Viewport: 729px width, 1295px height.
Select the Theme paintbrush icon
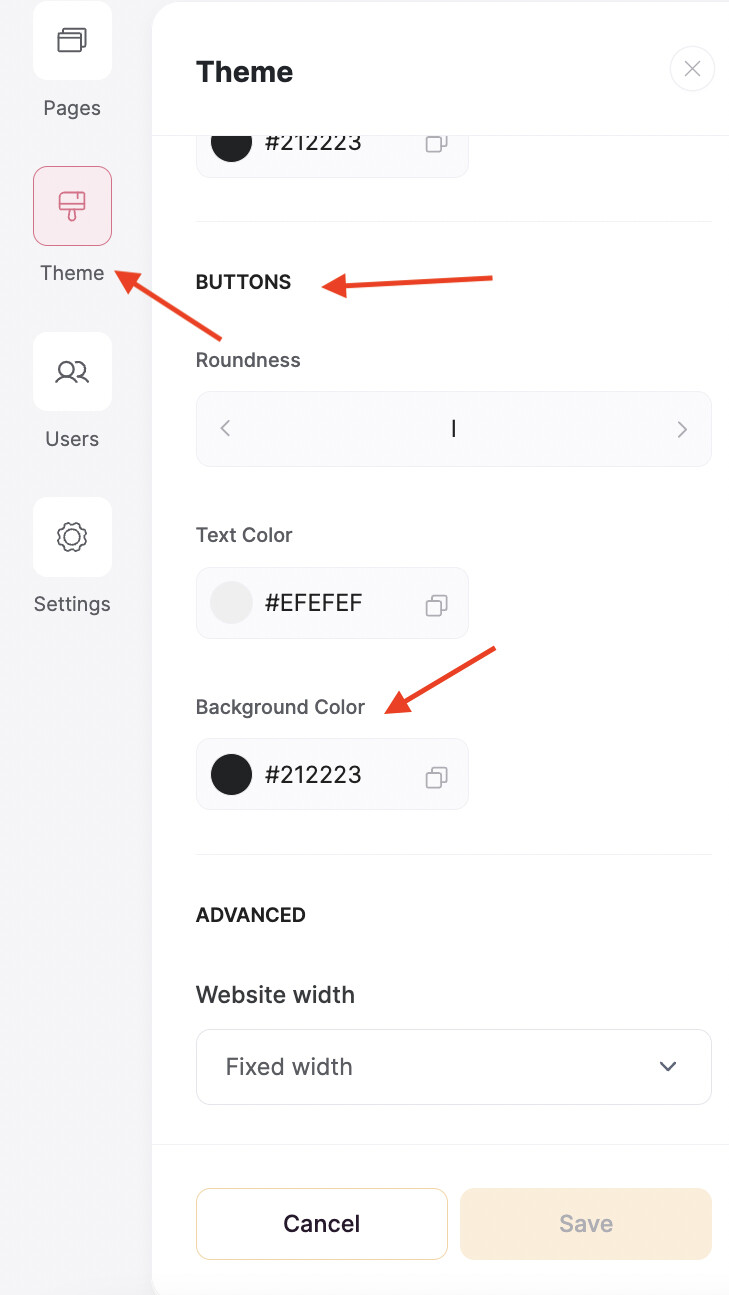72,206
